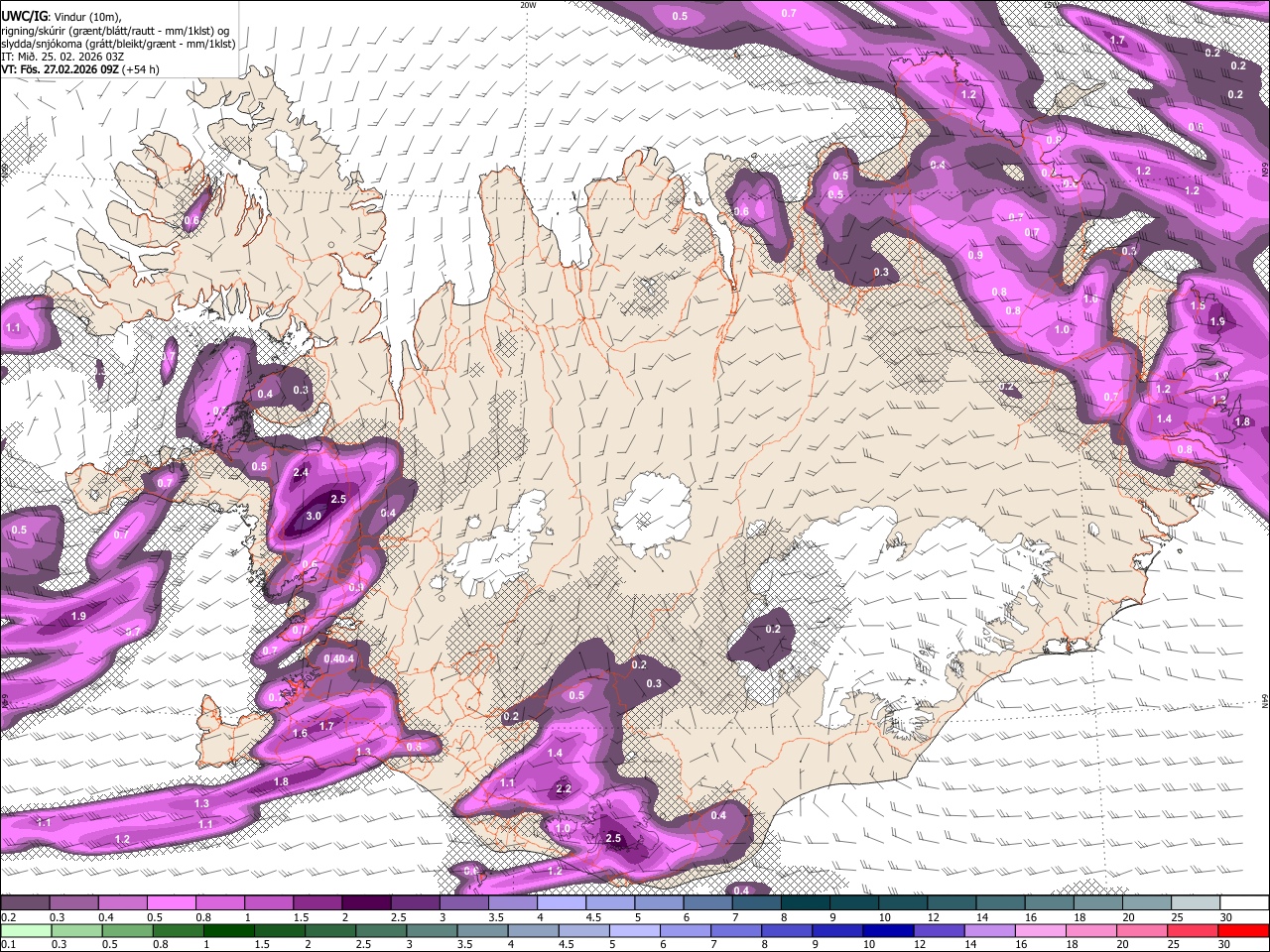Click the '20W' longitude label
1270x952 pixels.
click(529, 5)
